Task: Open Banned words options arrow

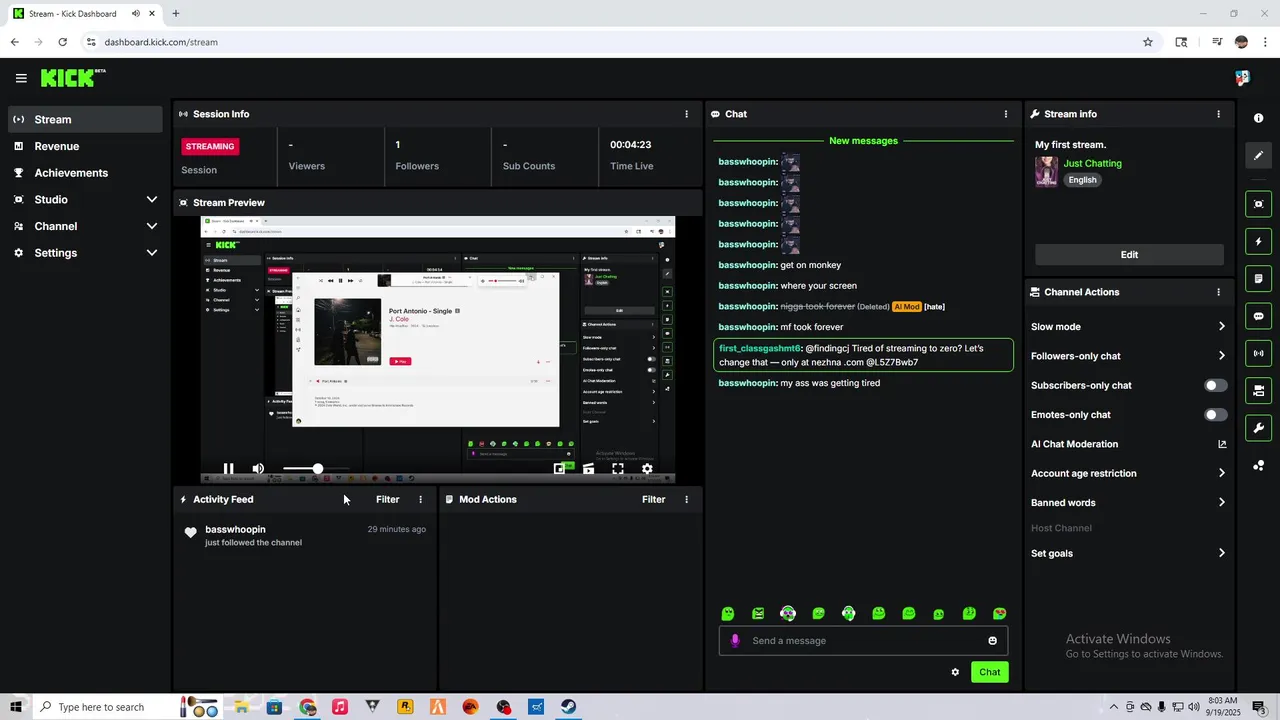Action: pos(1221,502)
